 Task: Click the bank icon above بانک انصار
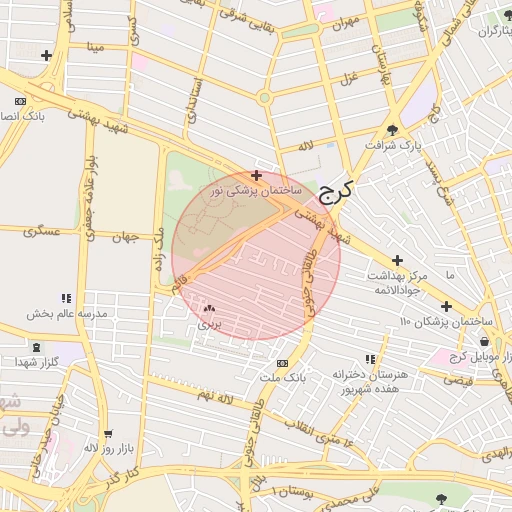[x=20, y=101]
